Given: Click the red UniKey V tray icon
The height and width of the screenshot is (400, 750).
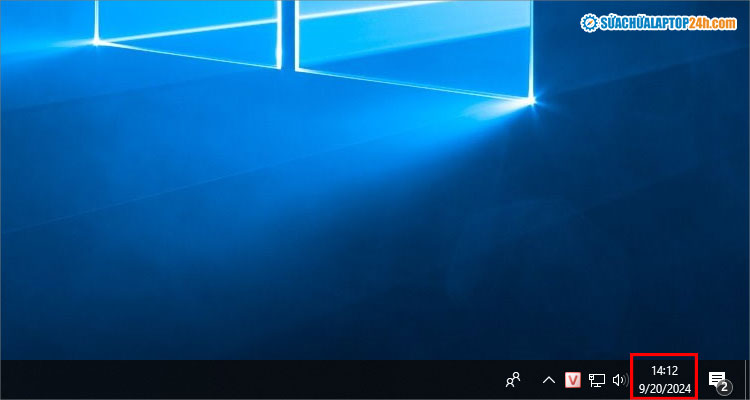Looking at the screenshot, I should 574,380.
